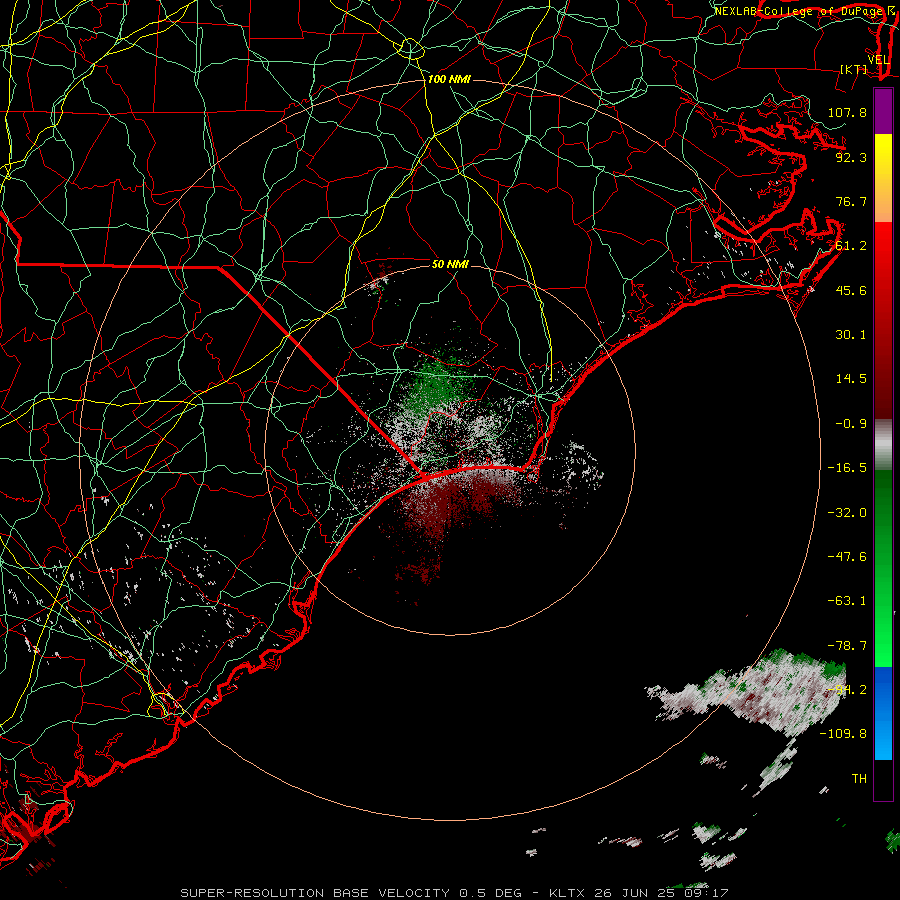Click the KLTX station identifier in caption
Screen dimensions: 900x900
pyautogui.click(x=567, y=893)
